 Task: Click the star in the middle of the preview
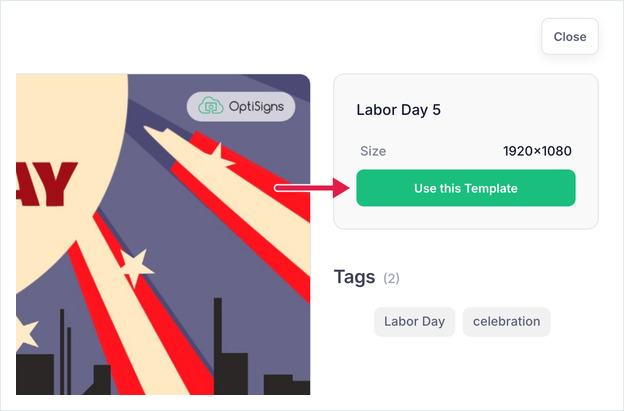pos(136,267)
